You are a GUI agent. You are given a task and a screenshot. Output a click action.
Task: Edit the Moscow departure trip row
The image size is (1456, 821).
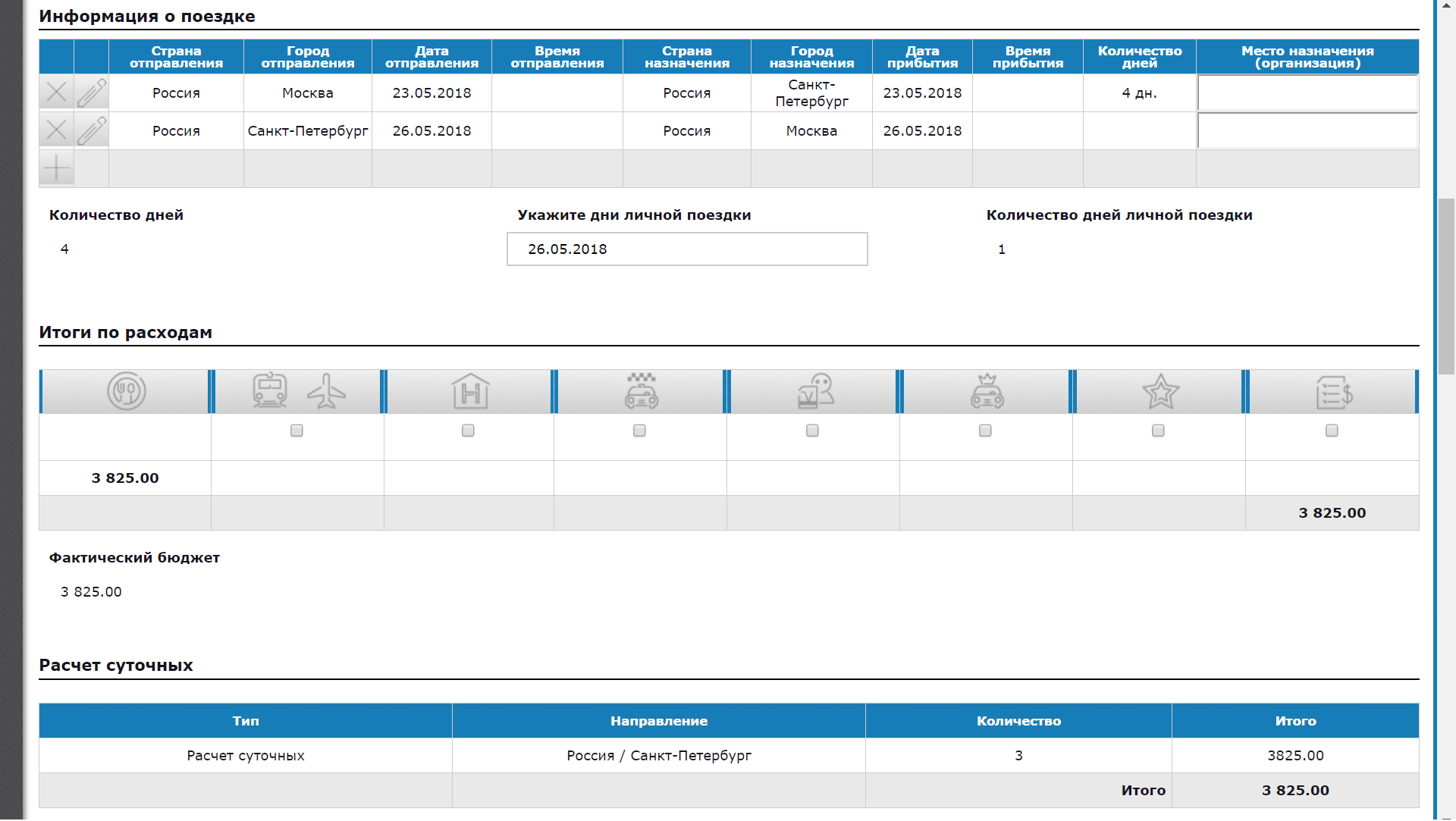point(92,92)
